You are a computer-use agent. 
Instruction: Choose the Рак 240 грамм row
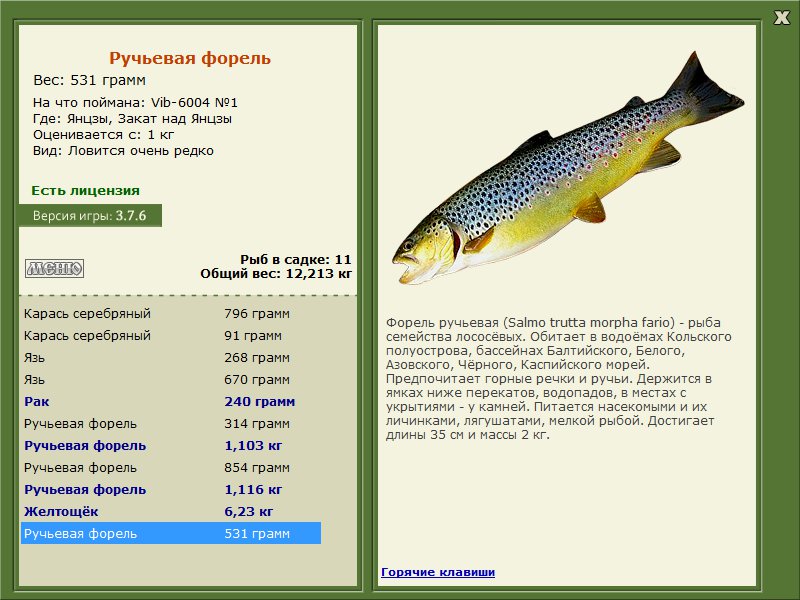tap(171, 401)
